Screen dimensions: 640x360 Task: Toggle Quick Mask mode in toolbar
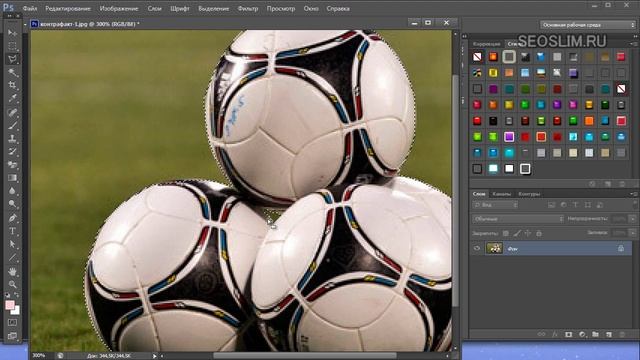point(12,322)
